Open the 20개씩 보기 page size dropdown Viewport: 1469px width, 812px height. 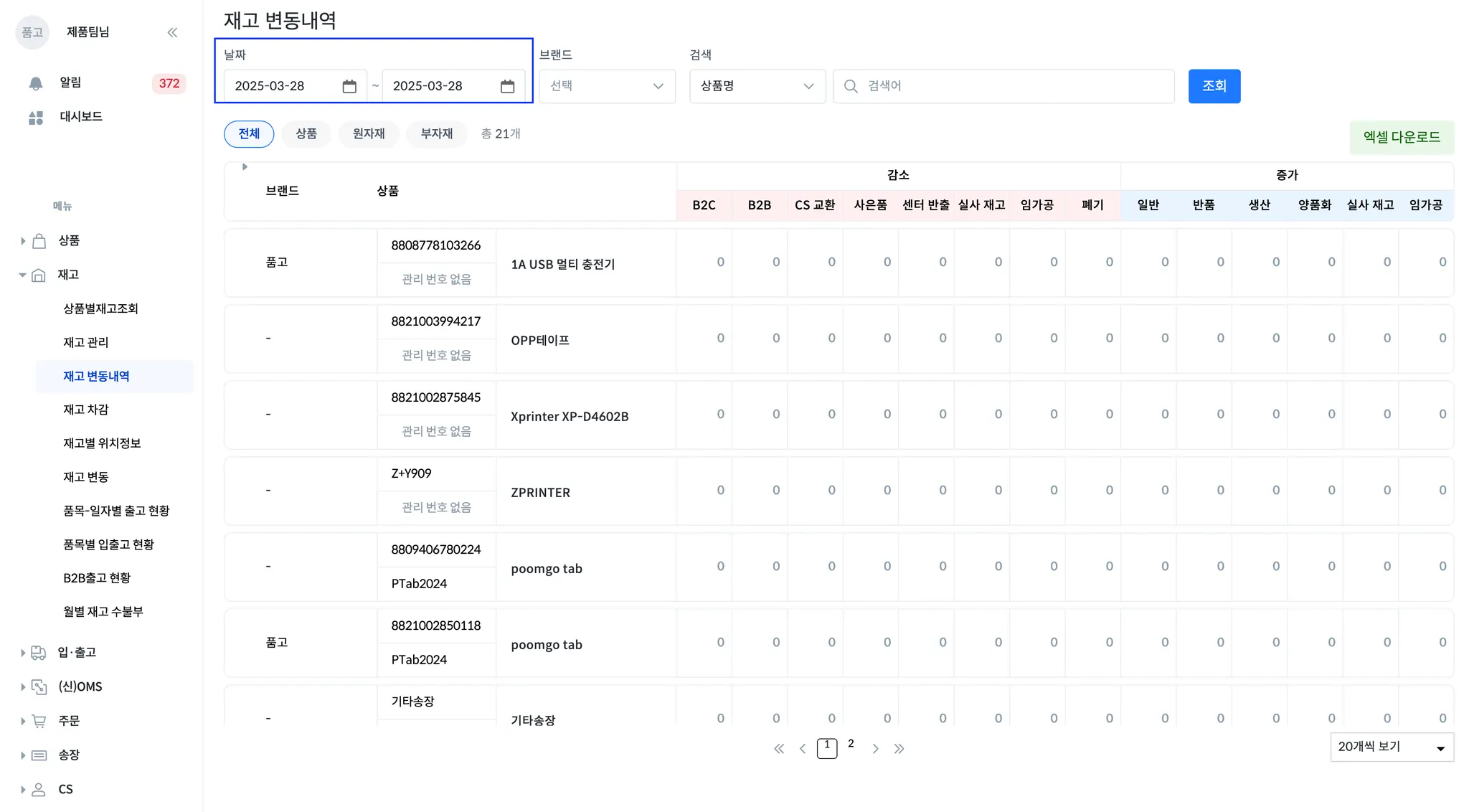(x=1391, y=747)
